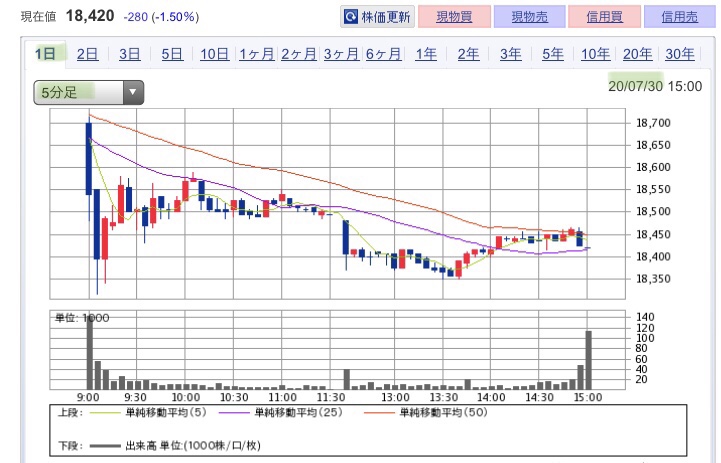View the 2年 chart period
The image size is (721, 463).
tap(468, 54)
